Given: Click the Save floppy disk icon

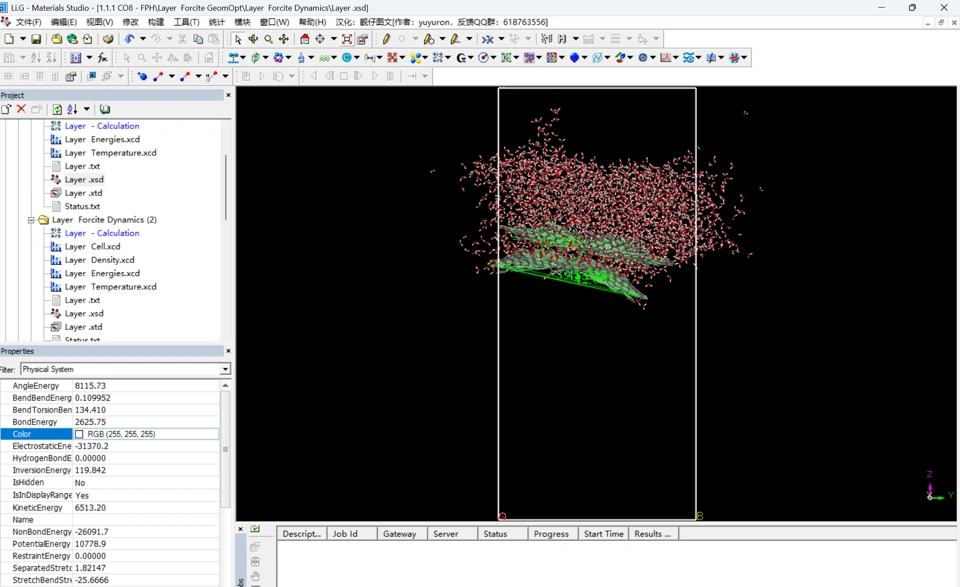Looking at the screenshot, I should (x=36, y=39).
